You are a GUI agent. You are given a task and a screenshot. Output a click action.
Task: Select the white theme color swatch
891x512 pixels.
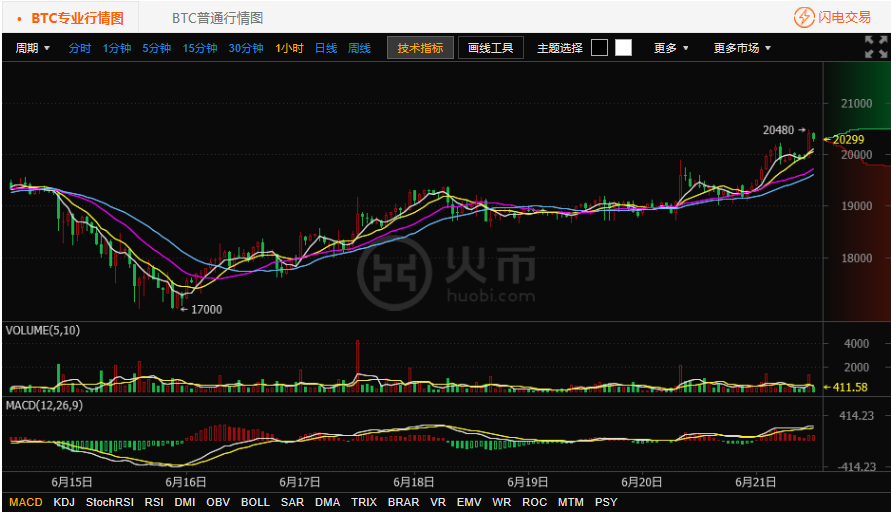[623, 48]
